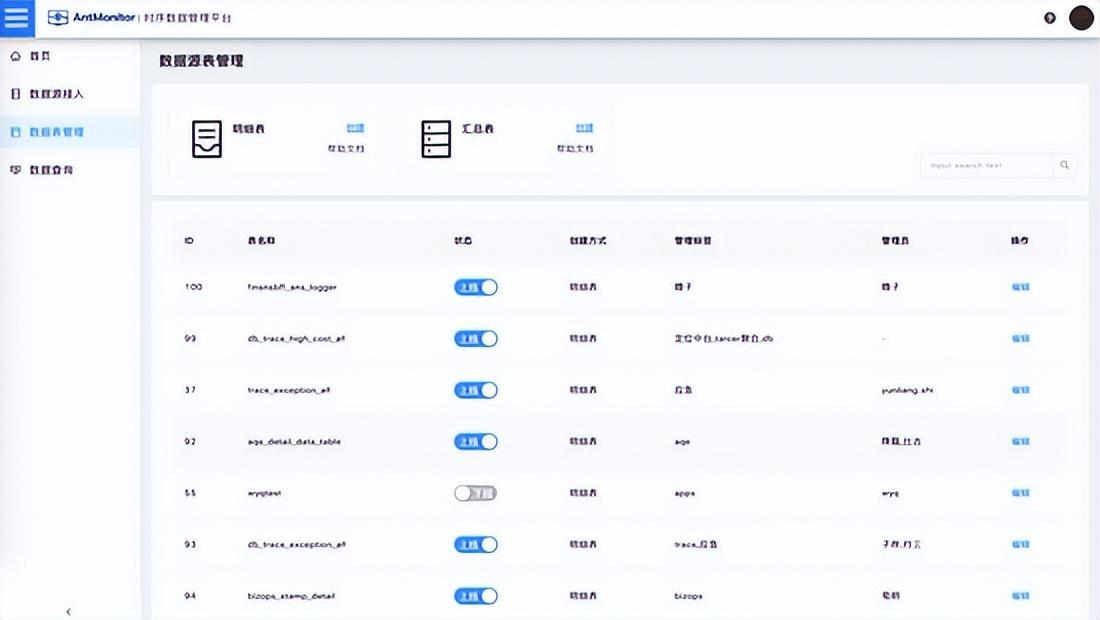Click the blue link beside the server-rack card
Image resolution: width=1100 pixels, height=620 pixels.
point(584,128)
